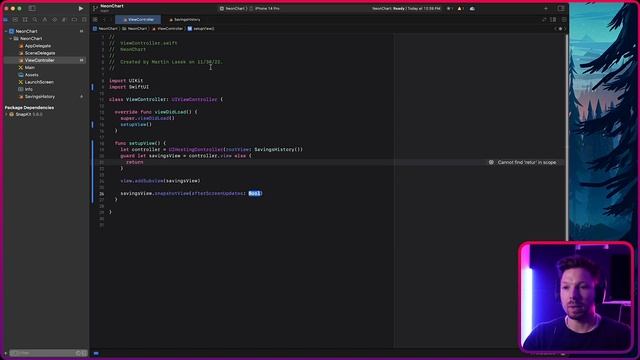Go to the next issue arrow
Screen dimensions: 640x360
tap(565, 29)
